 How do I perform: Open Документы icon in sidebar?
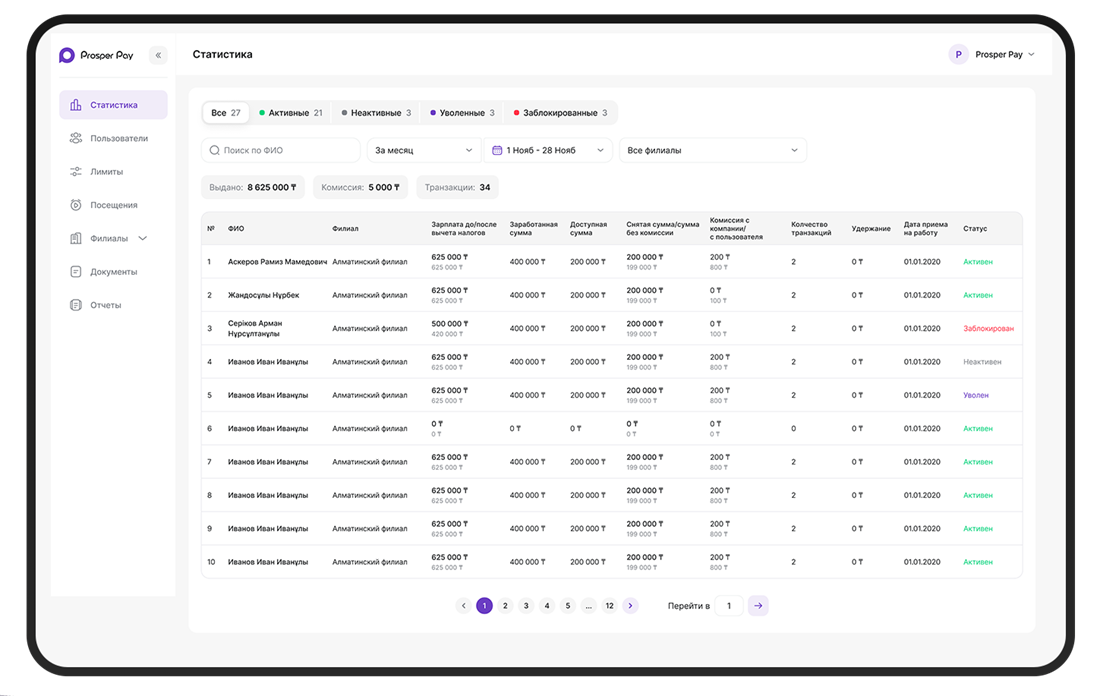(x=76, y=272)
